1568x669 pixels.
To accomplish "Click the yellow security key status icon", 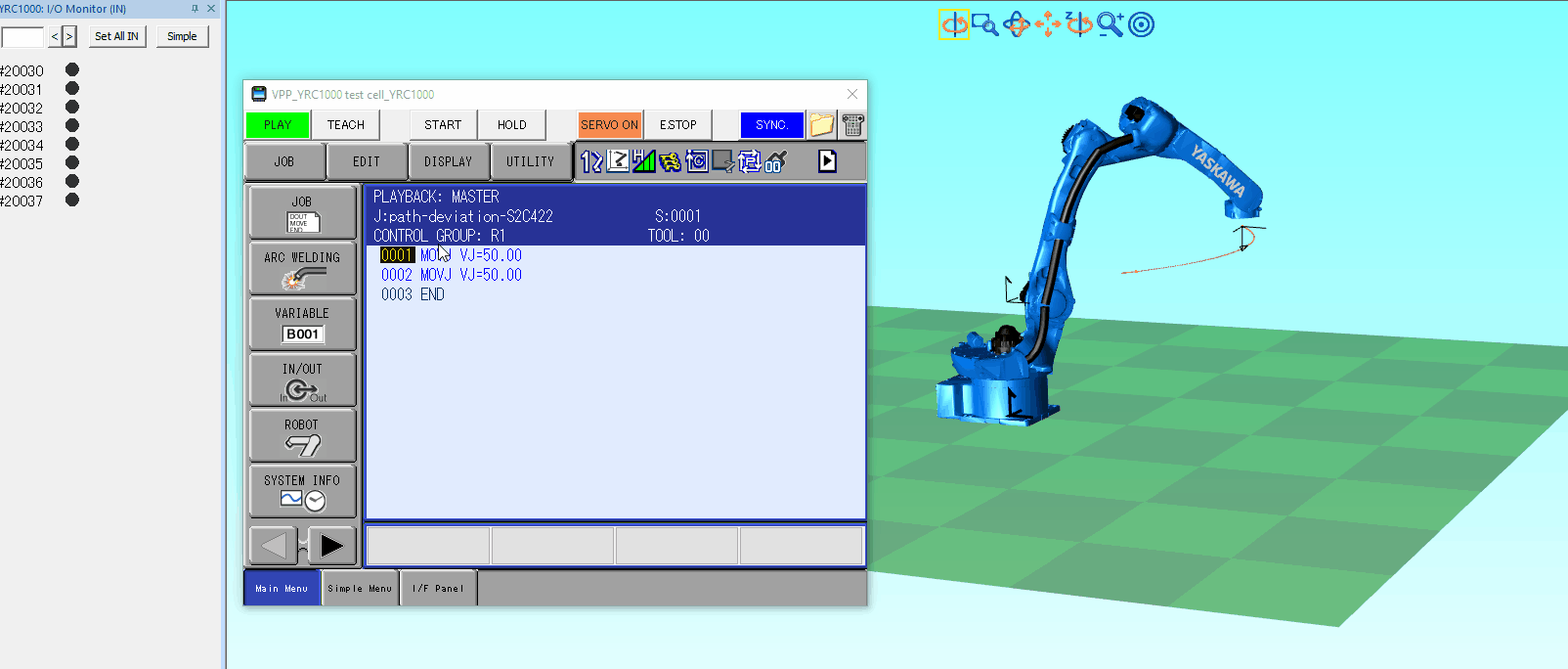I will pyautogui.click(x=671, y=161).
